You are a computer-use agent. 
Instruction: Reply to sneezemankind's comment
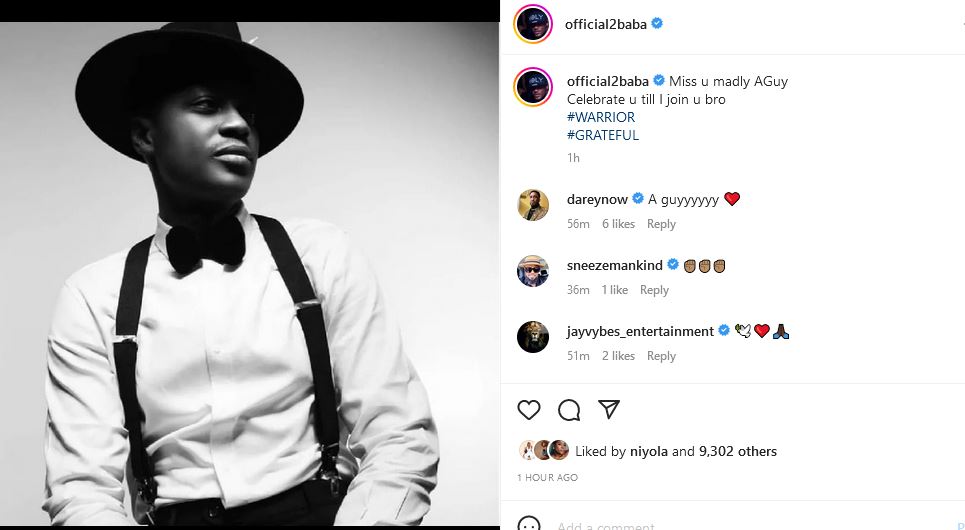pos(654,290)
